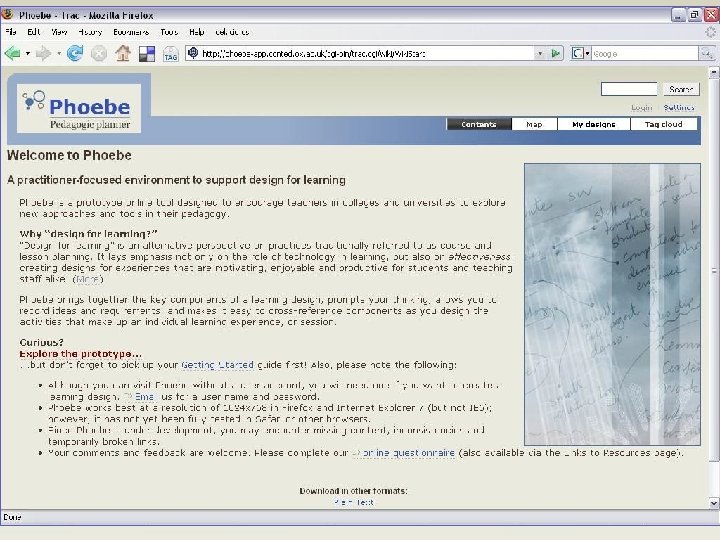Click the activity throbber icon at top right
Viewport: 720px width, 540px height.
pyautogui.click(x=711, y=32)
